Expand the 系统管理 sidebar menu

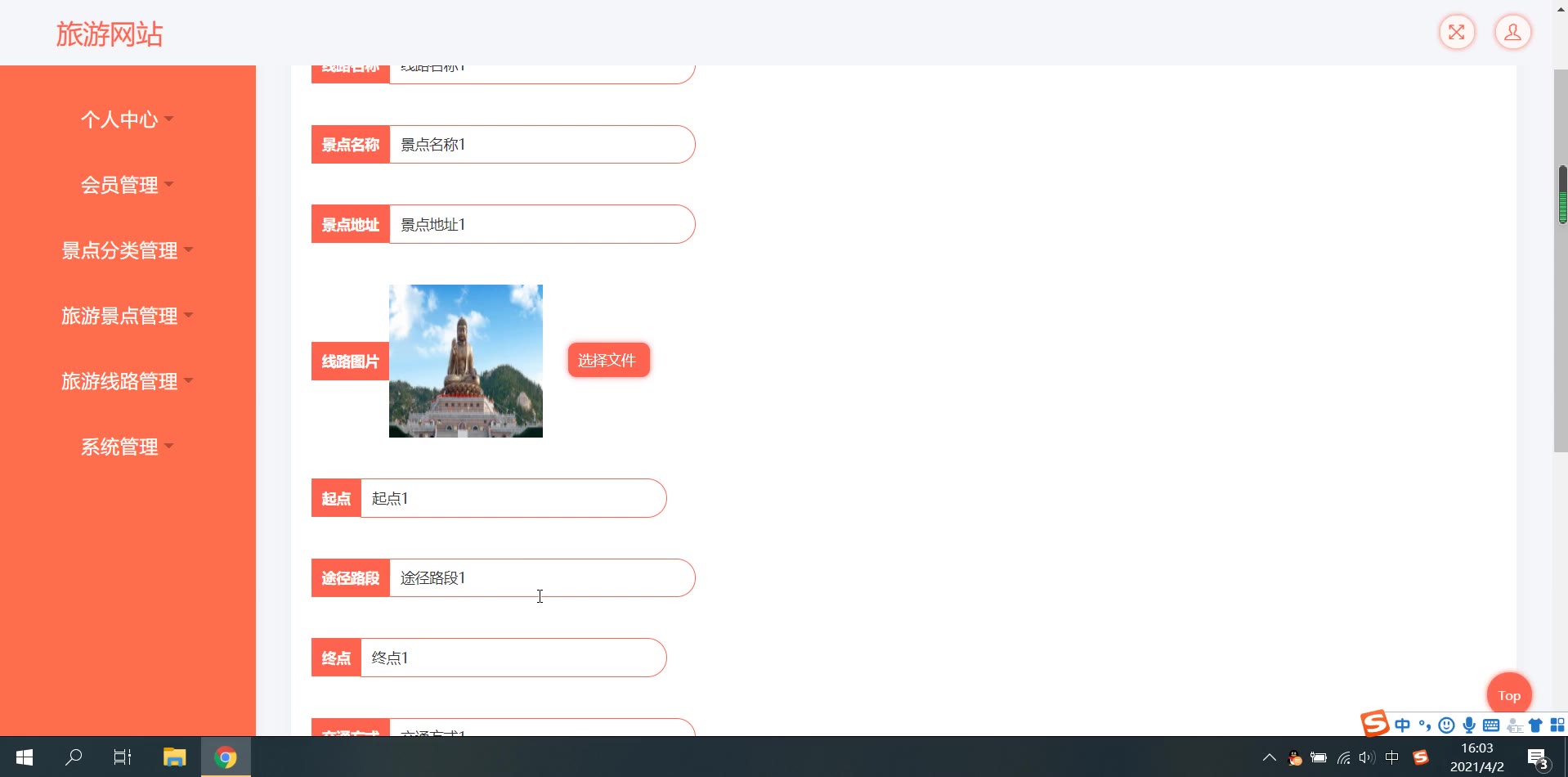tap(128, 447)
